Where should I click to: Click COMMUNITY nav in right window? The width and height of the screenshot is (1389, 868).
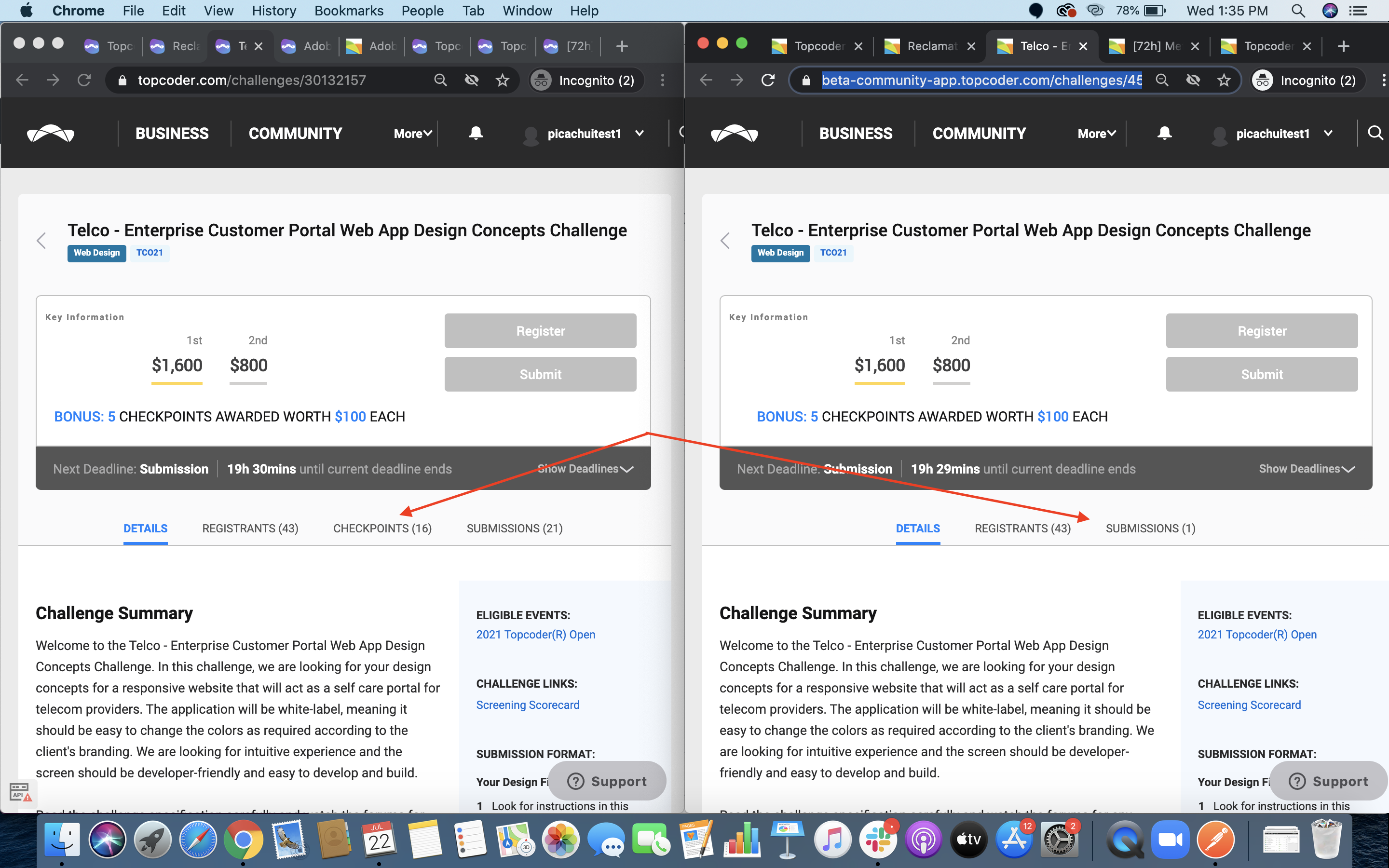point(979,133)
